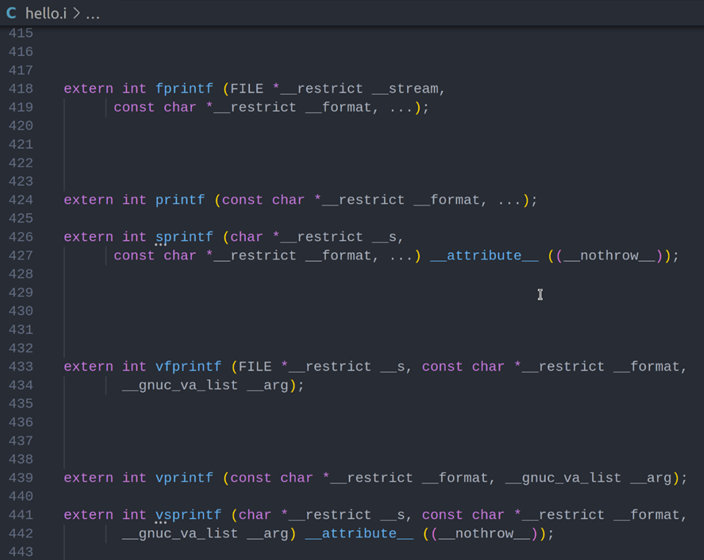Screen dimensions: 704x560
Task: Click the breadcrumb chevron after hello.i
Action: tap(76, 13)
